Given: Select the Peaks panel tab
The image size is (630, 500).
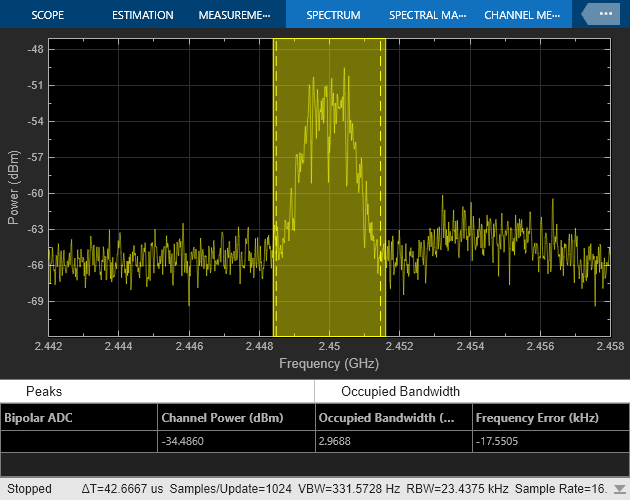Looking at the screenshot, I should [44, 392].
